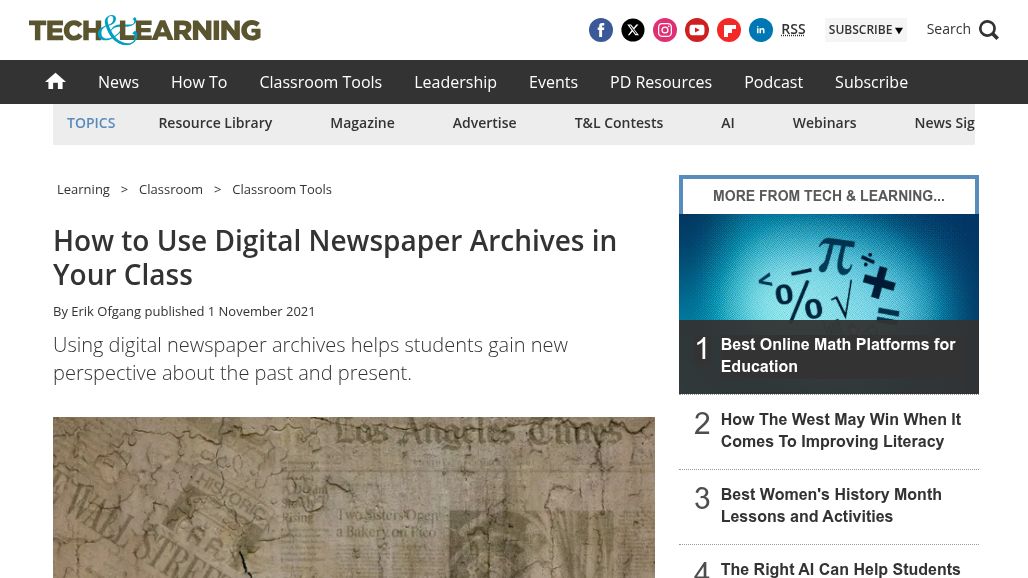Open the RSS feed link
Screen dimensions: 1028x578
tap(793, 29)
